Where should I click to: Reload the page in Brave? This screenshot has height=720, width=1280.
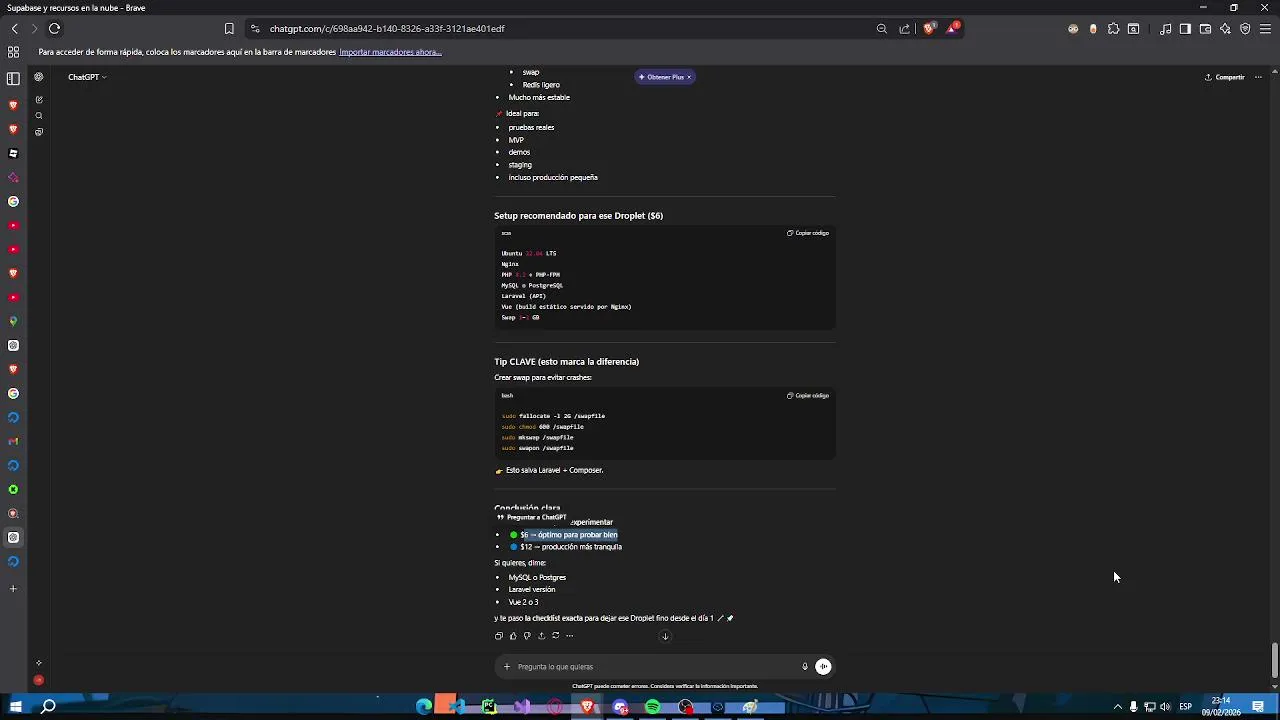click(54, 29)
